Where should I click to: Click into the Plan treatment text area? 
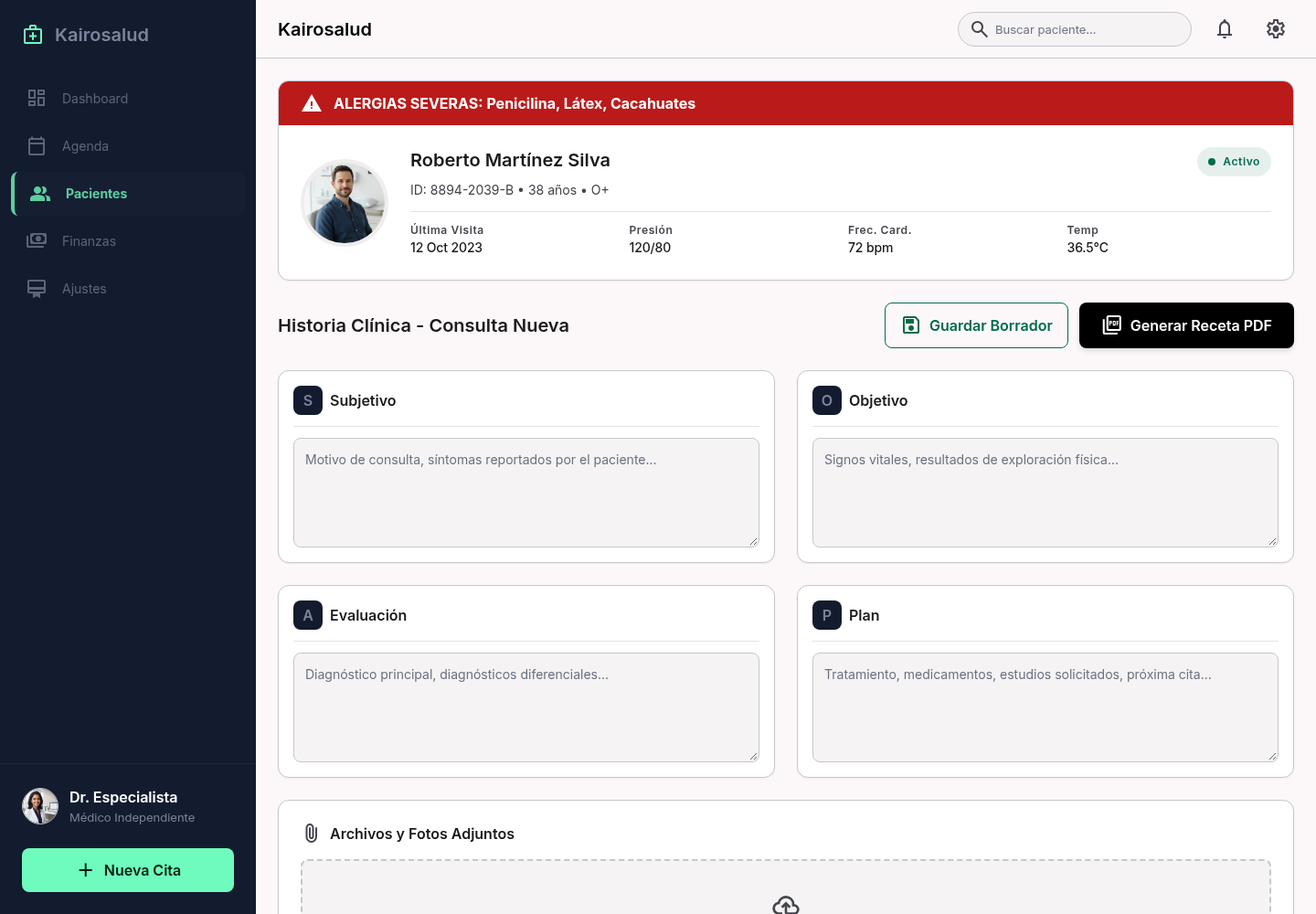(1045, 707)
